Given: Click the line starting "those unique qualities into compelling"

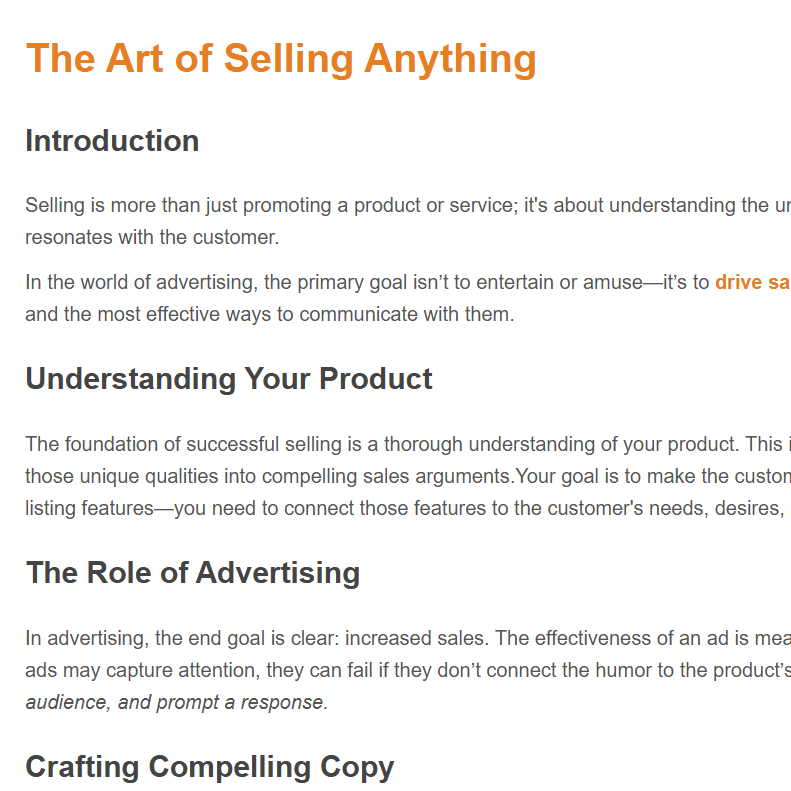Looking at the screenshot, I should coord(408,476).
